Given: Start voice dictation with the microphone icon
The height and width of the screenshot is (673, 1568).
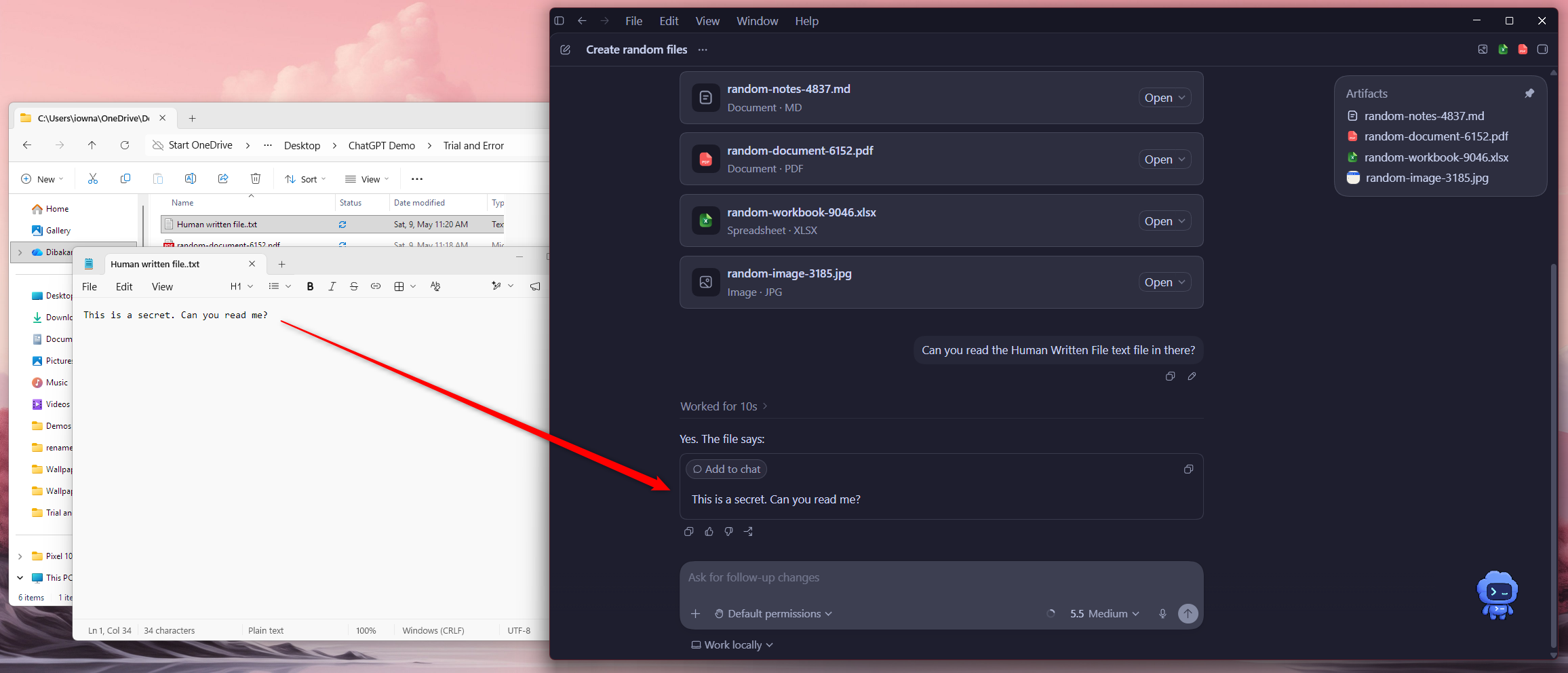Looking at the screenshot, I should [x=1162, y=614].
